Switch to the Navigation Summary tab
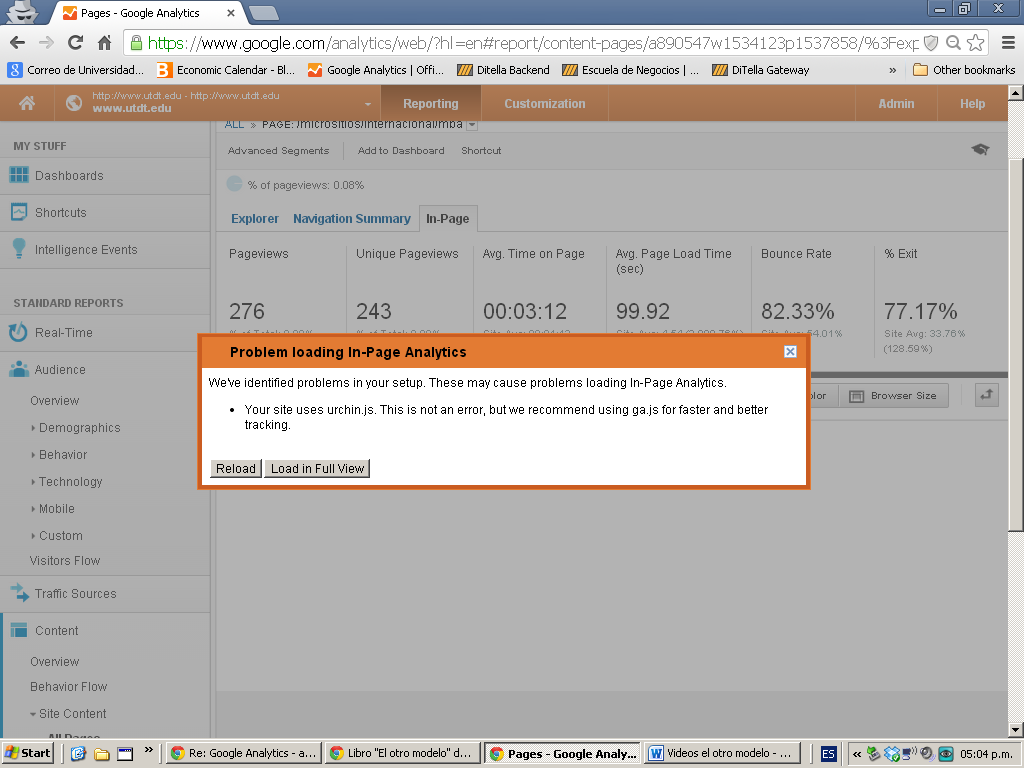Screen dimensions: 1024x768 pos(352,219)
